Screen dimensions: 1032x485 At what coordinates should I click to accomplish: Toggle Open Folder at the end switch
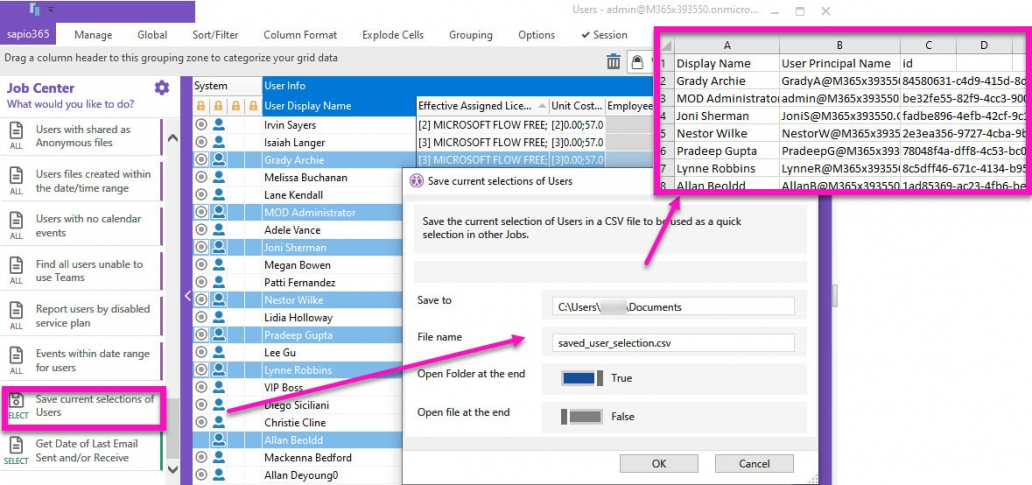pyautogui.click(x=582, y=378)
